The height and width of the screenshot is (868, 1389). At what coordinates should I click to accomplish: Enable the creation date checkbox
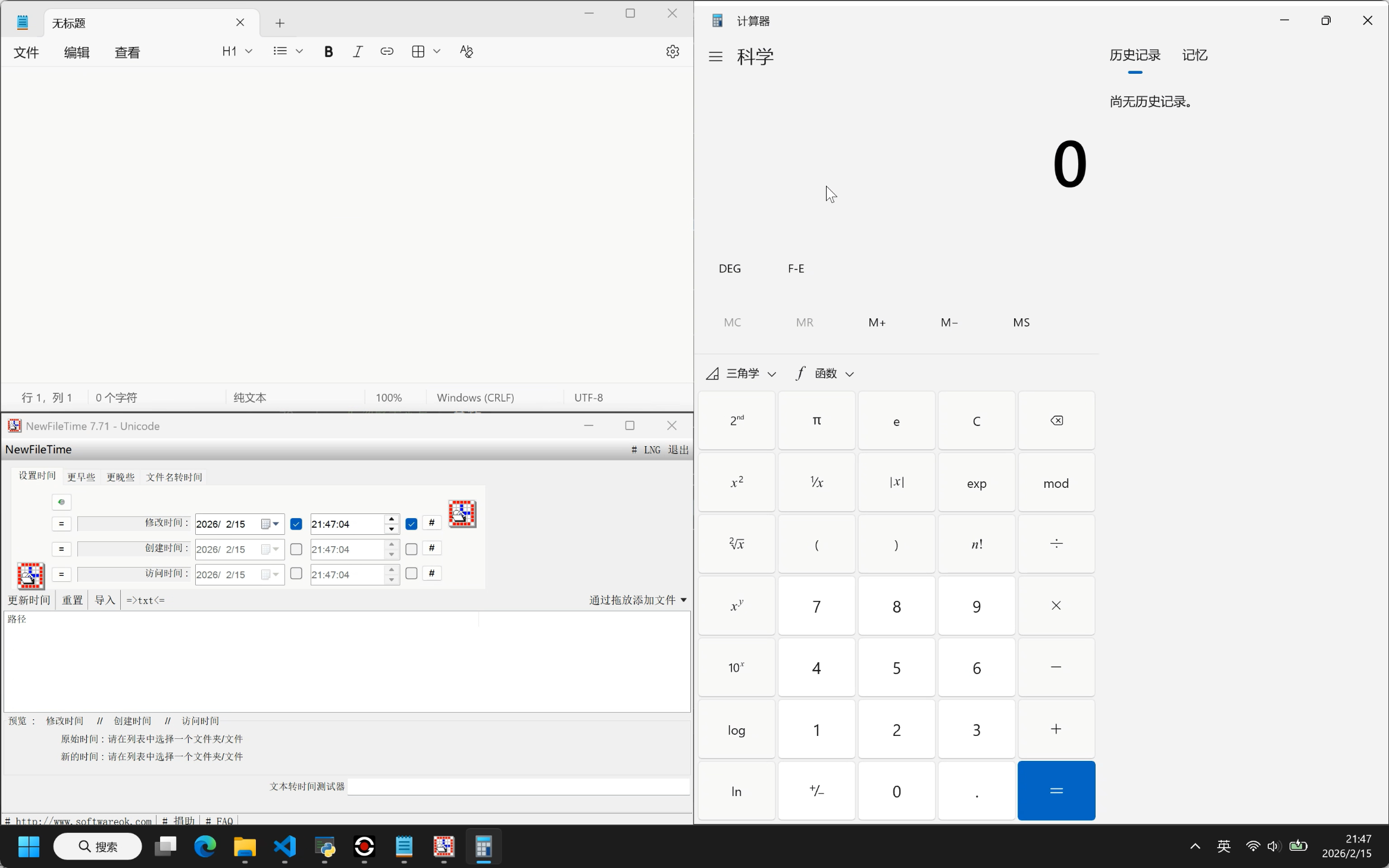point(296,549)
